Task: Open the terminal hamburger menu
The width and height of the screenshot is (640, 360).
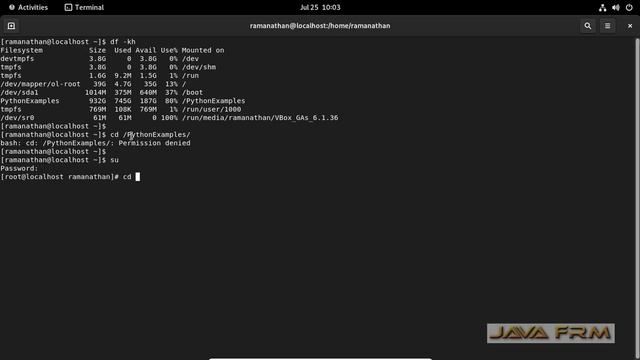Action: click(607, 26)
